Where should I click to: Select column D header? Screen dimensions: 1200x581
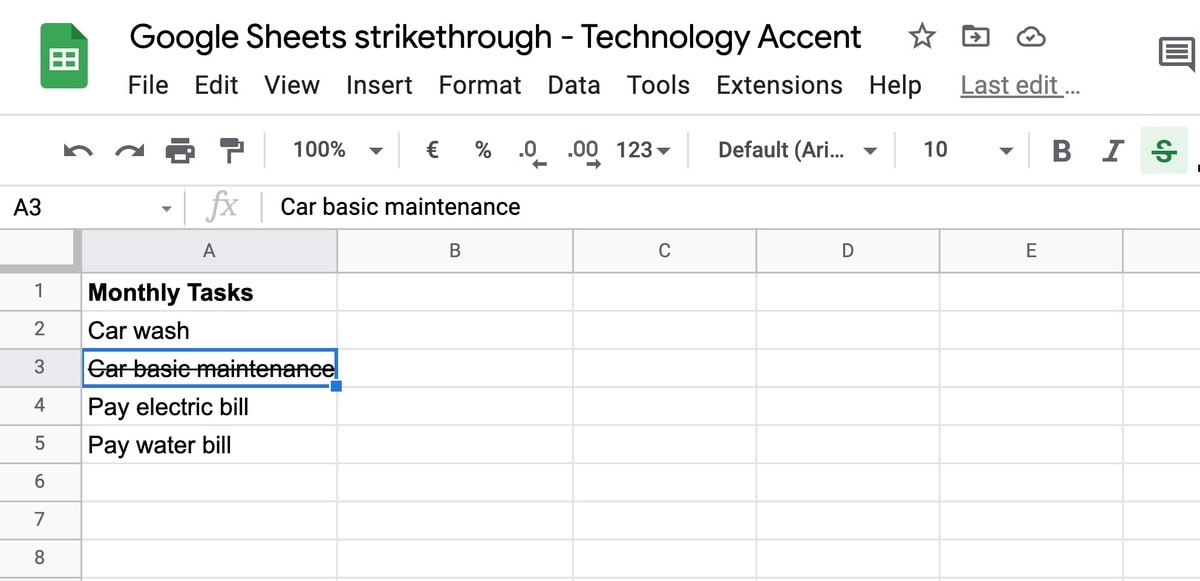coord(848,251)
